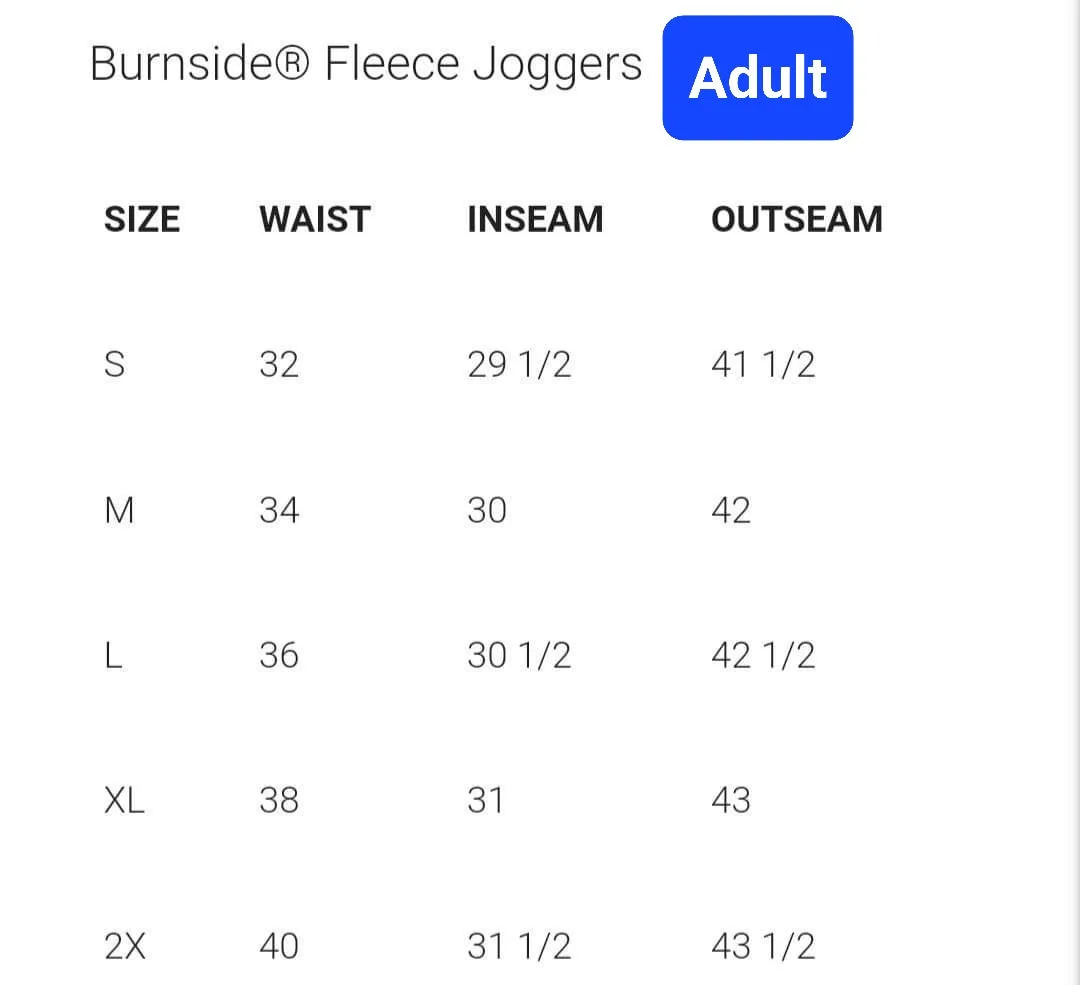Click waist value 40 for 2X
The height and width of the screenshot is (985, 1080).
(x=279, y=946)
